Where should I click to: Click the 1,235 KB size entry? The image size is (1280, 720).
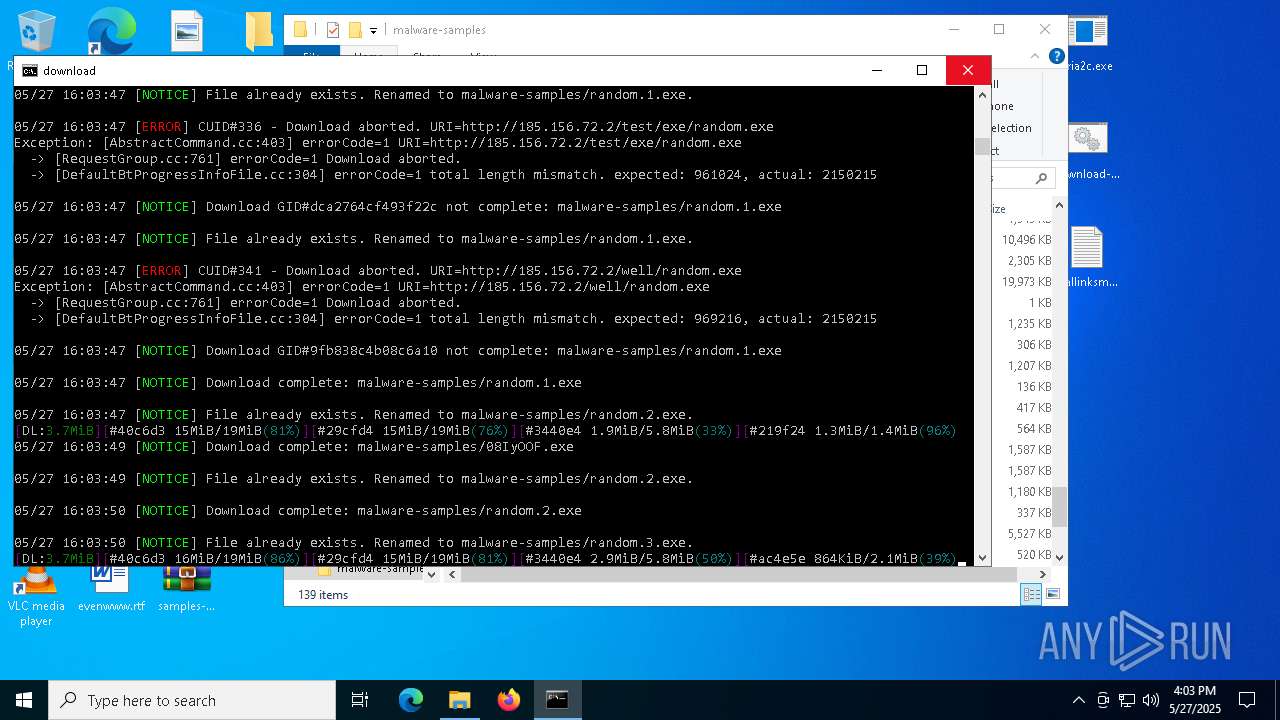point(1030,324)
